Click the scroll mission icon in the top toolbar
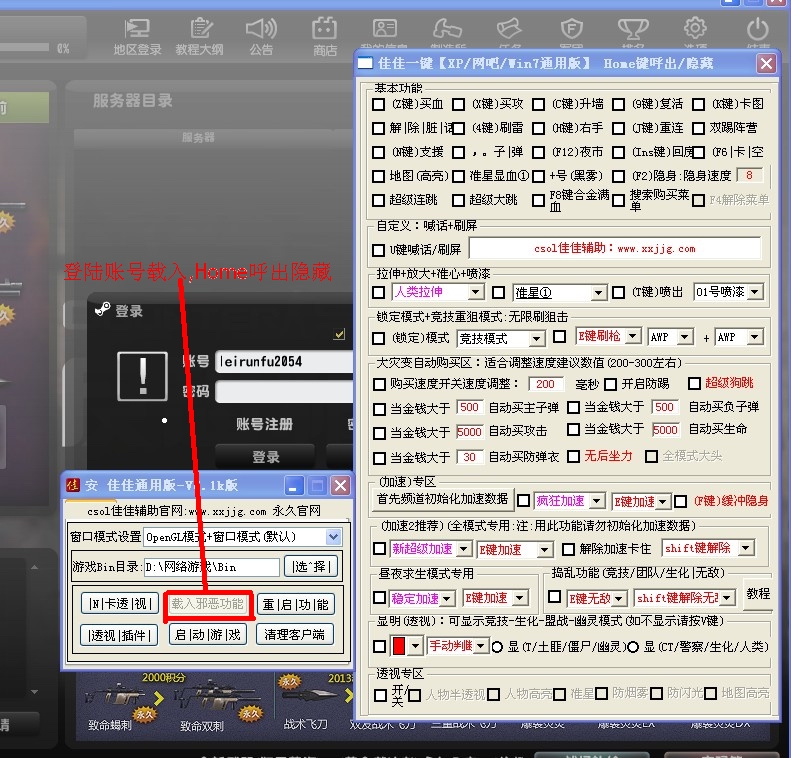The width and height of the screenshot is (791, 758). pos(508,29)
